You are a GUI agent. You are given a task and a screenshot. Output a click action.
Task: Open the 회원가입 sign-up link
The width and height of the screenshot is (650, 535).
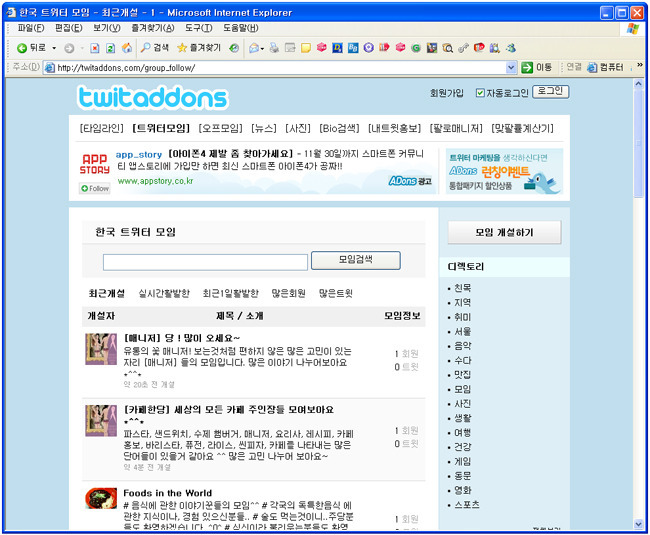(446, 93)
